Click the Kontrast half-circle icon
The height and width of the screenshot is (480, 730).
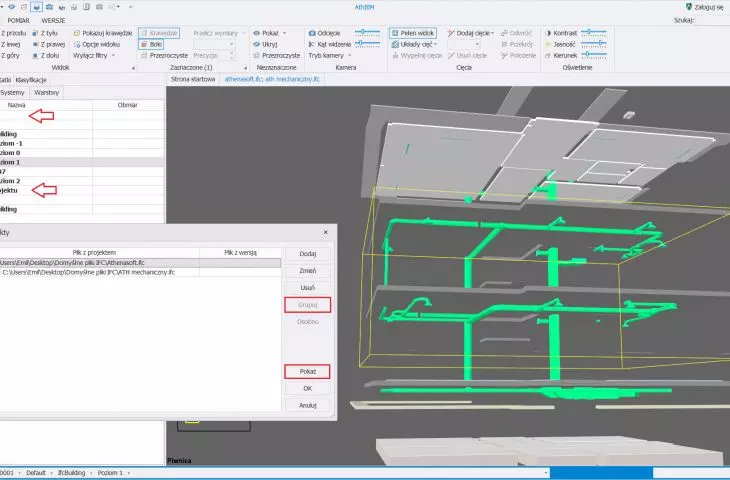pos(548,33)
